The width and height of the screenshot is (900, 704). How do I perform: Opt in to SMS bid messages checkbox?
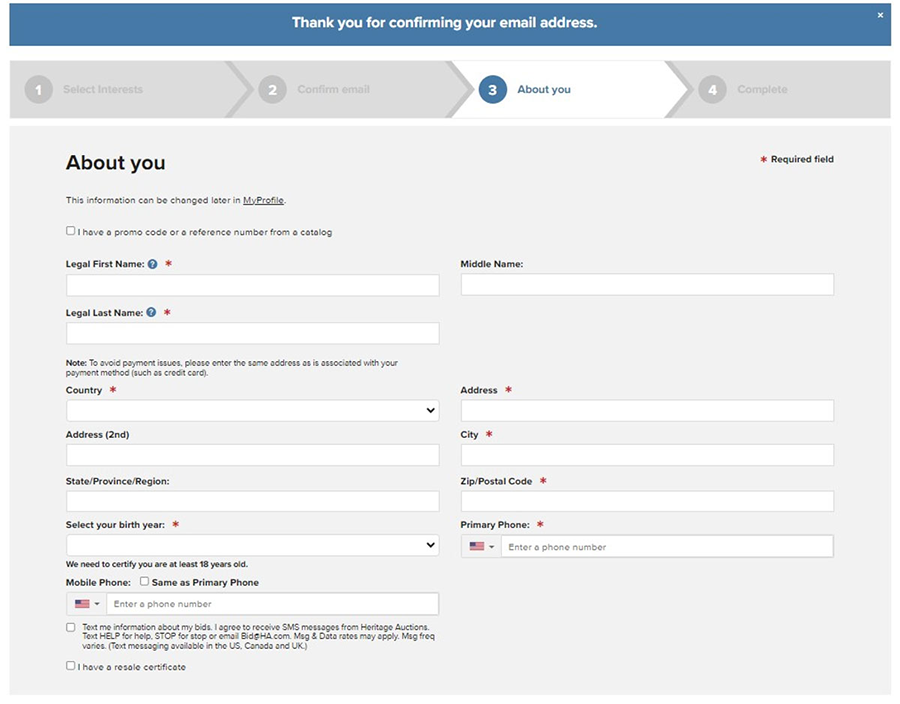coord(71,627)
